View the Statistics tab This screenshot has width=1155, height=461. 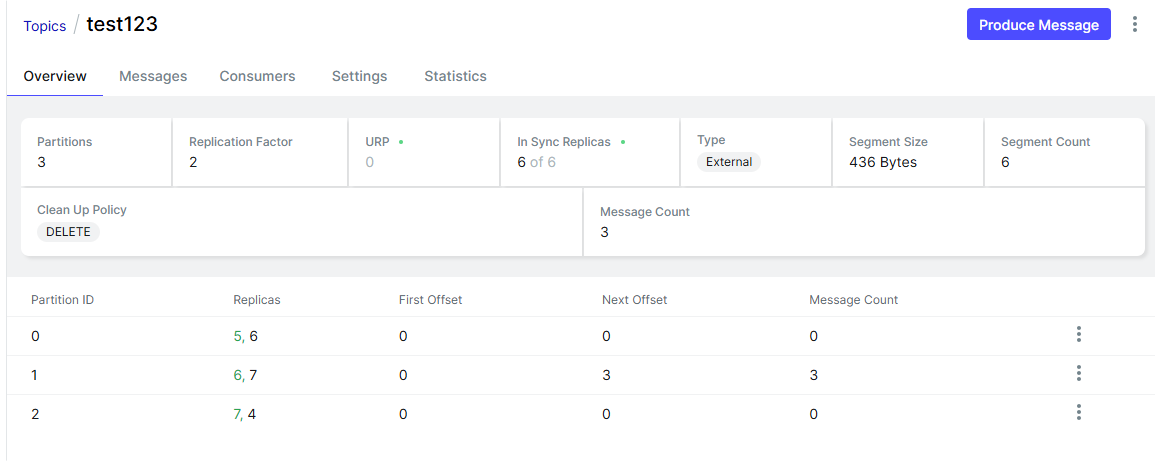[x=455, y=76]
